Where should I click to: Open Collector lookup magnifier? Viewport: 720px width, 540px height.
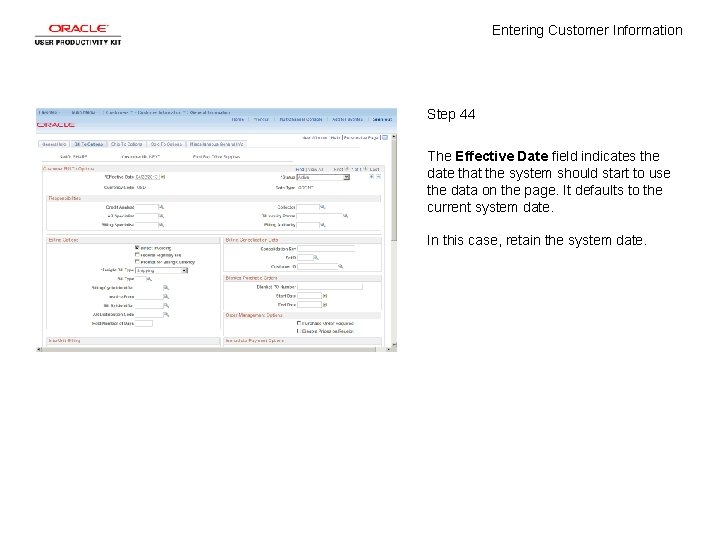pyautogui.click(x=322, y=207)
